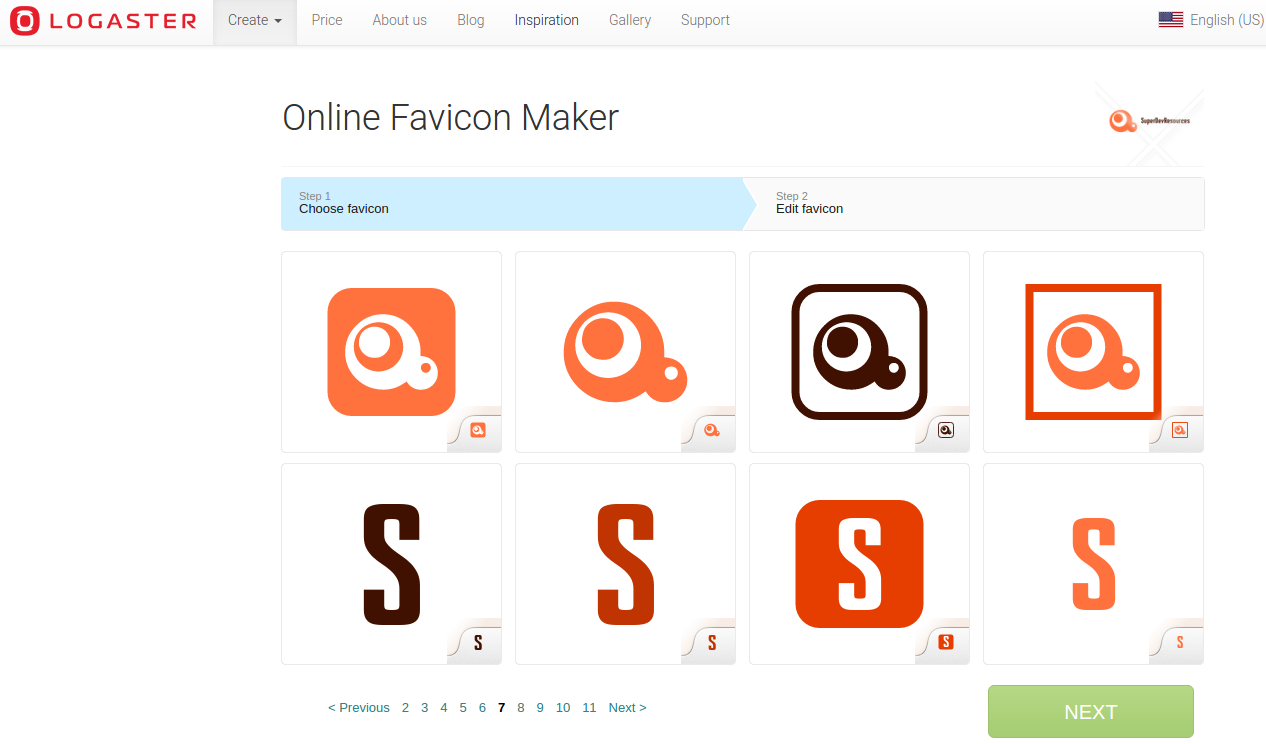The image size is (1266, 744).
Task: Click the small corner preview on first favicon
Action: coord(475,431)
